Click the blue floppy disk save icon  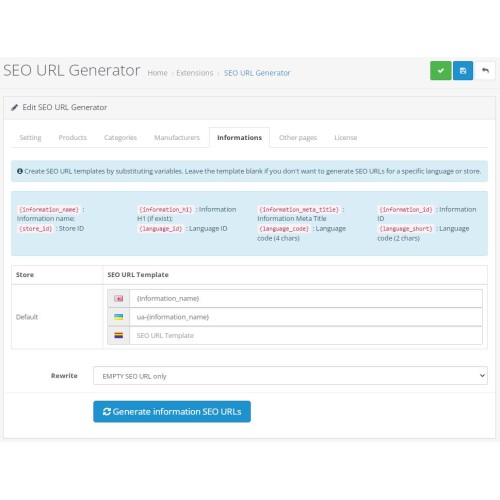tap(463, 71)
